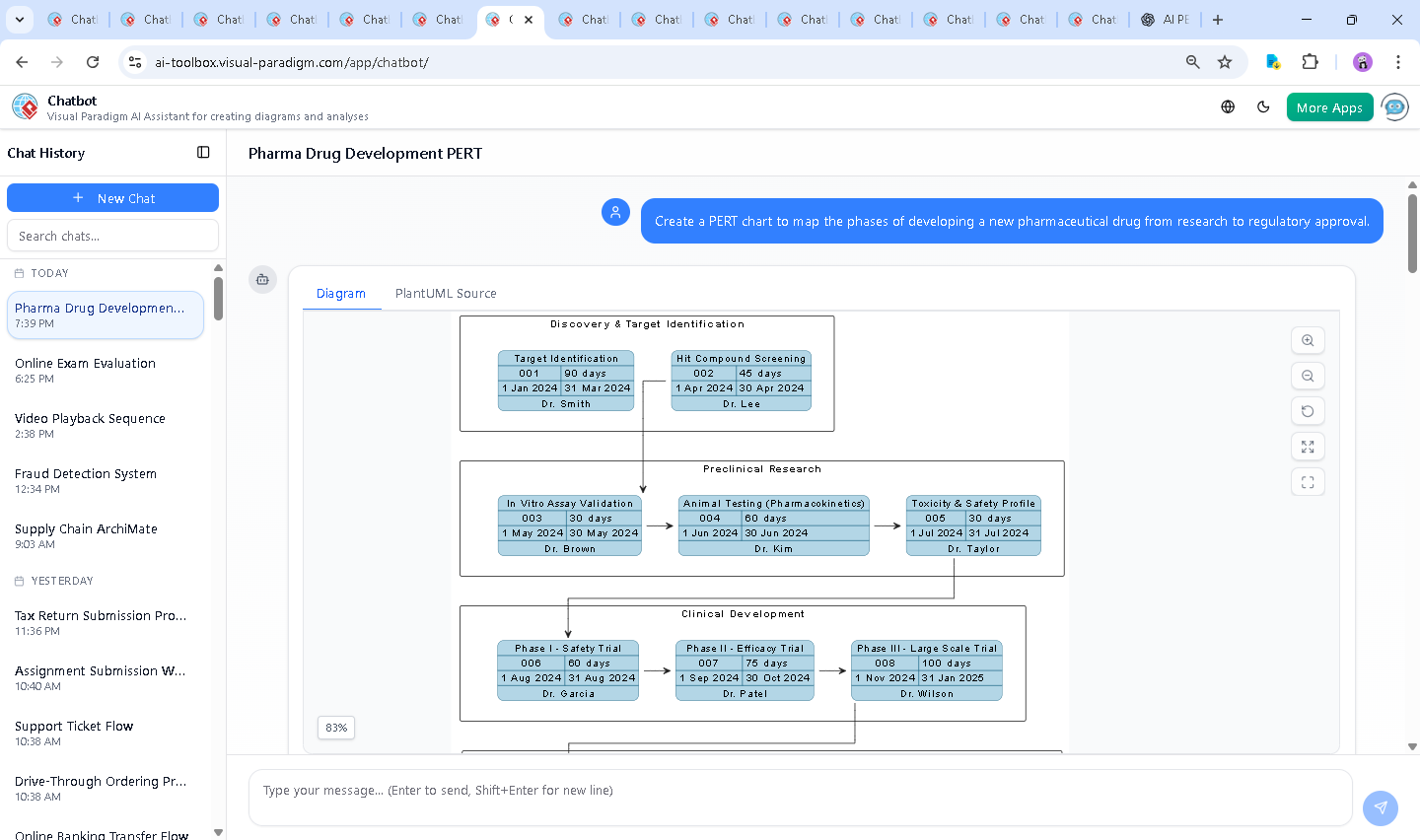
Task: Click the More Apps button
Action: click(x=1329, y=107)
